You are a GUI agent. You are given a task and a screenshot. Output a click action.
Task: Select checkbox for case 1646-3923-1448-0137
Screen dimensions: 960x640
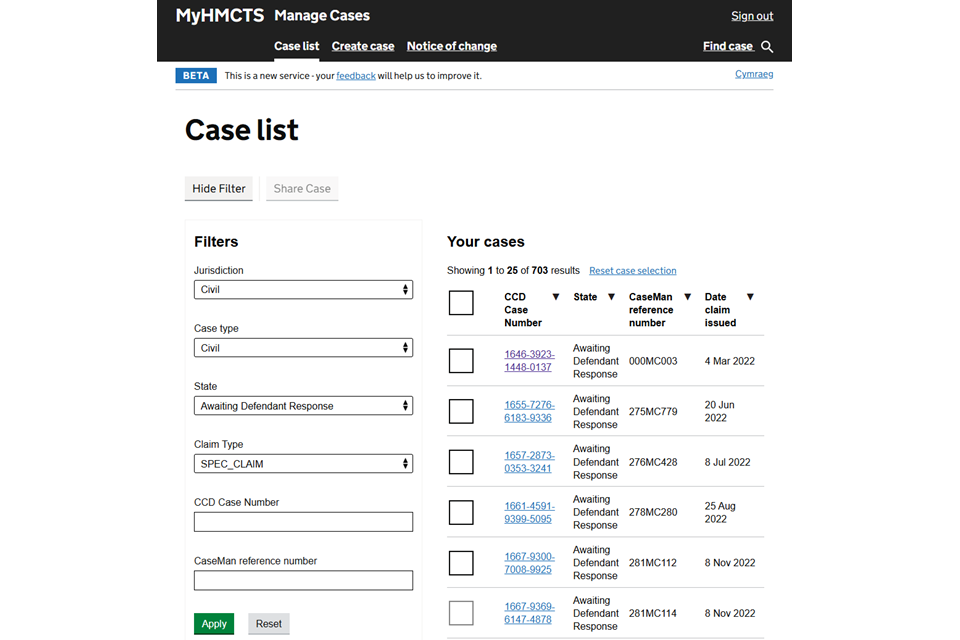[461, 361]
